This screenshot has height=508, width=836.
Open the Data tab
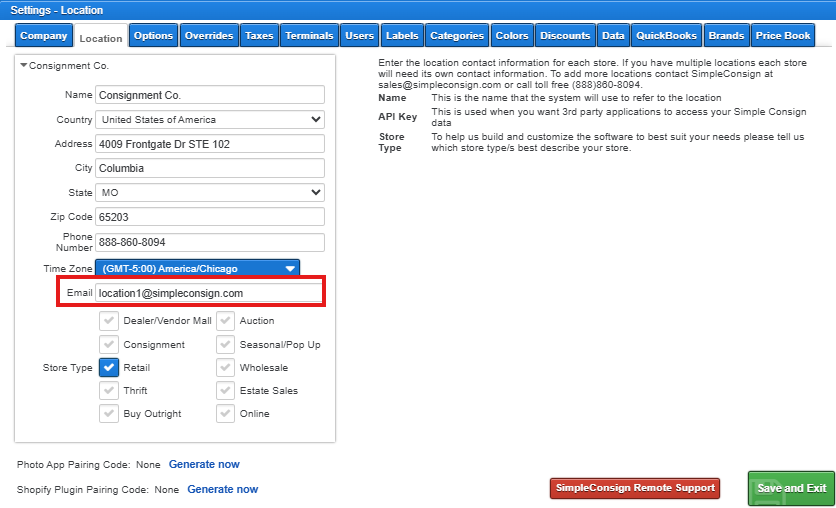(x=613, y=36)
